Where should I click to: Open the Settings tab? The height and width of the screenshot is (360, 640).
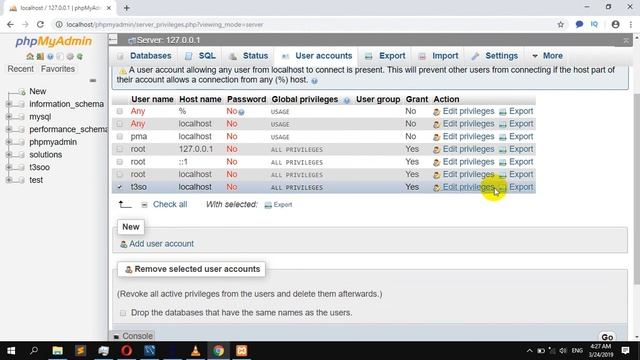coord(495,56)
